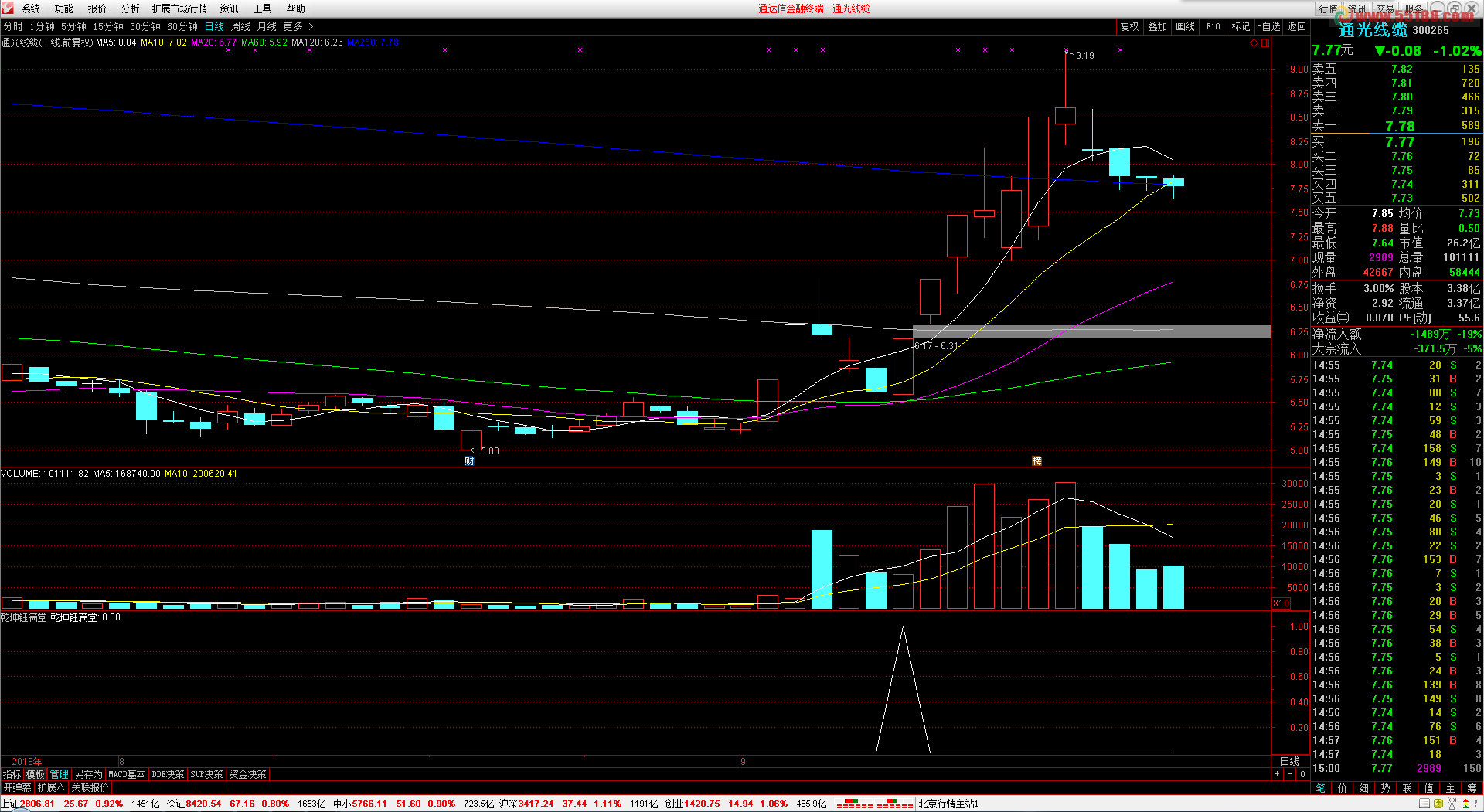Reset chart zoom with 0 button

click(1302, 774)
